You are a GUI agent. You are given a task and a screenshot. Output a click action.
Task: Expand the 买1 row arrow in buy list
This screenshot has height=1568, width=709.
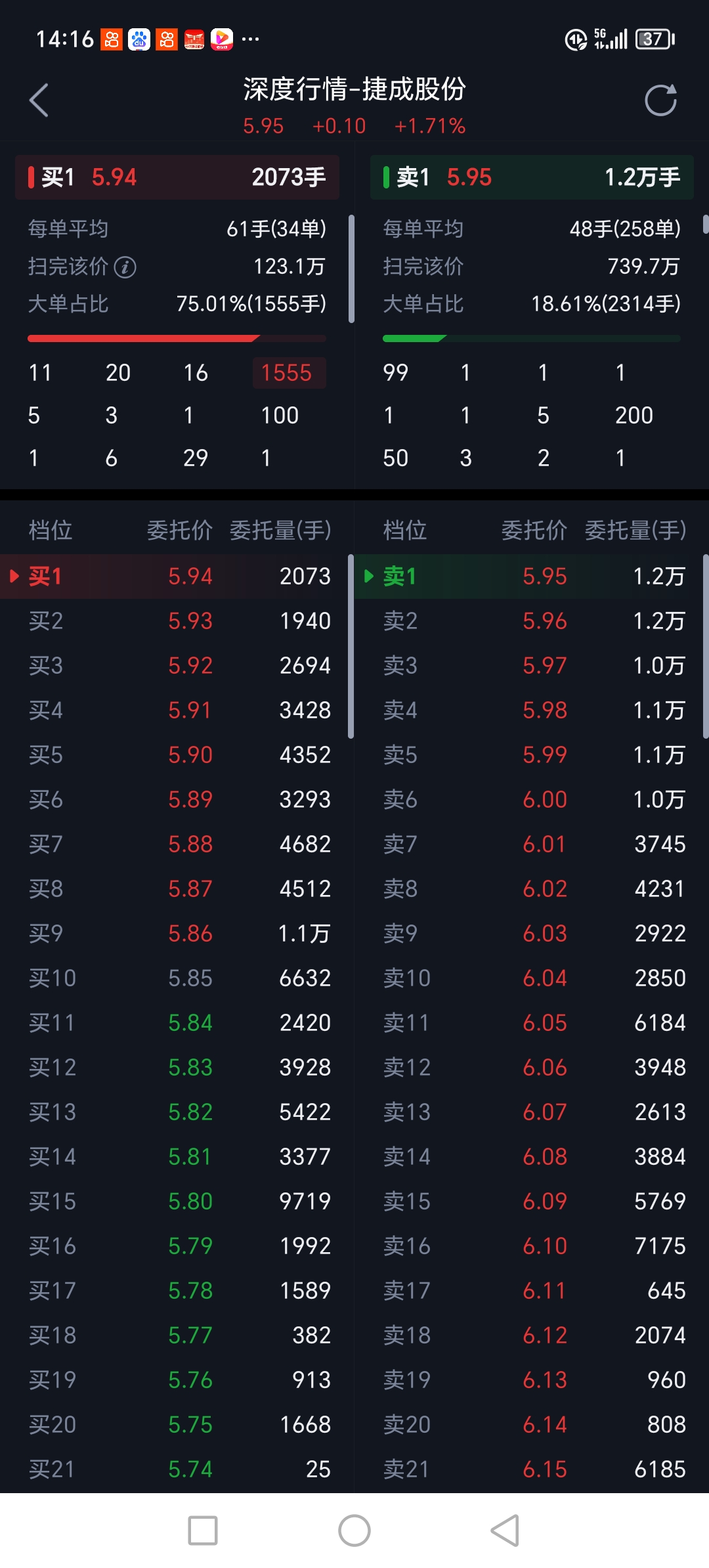(x=14, y=577)
